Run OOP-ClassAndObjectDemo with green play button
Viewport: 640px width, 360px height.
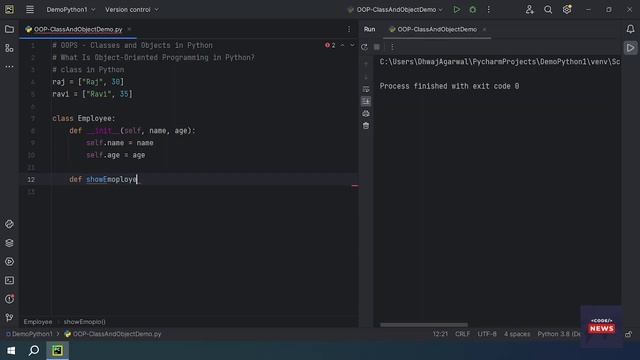[x=457, y=9]
